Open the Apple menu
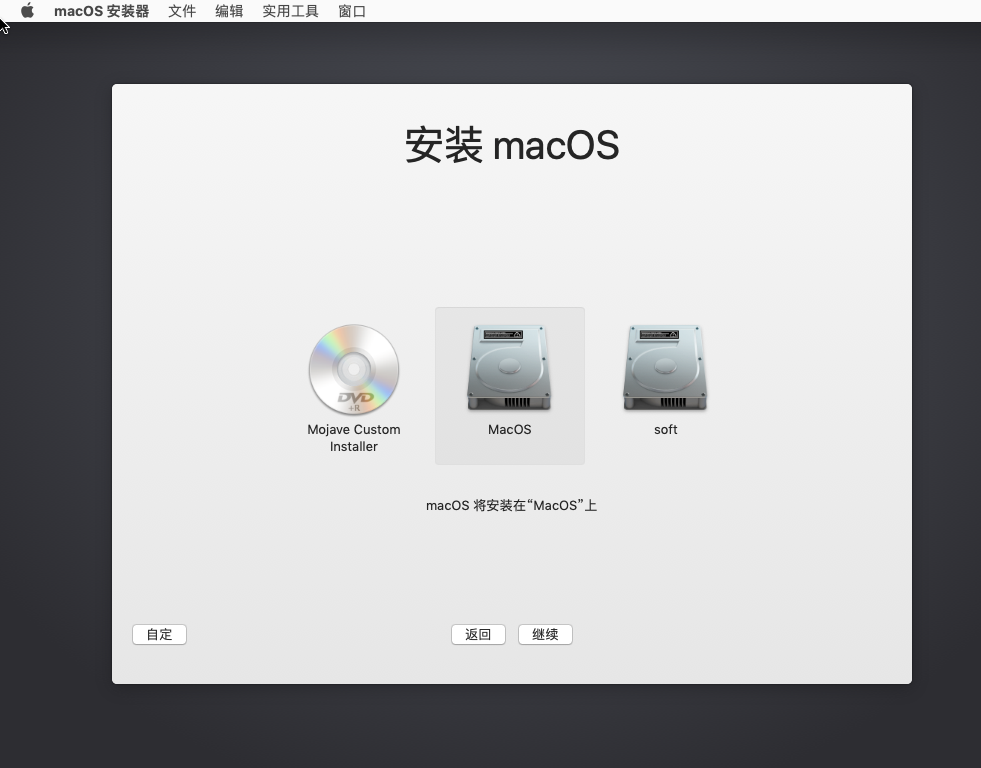This screenshot has height=768, width=981. click(27, 11)
